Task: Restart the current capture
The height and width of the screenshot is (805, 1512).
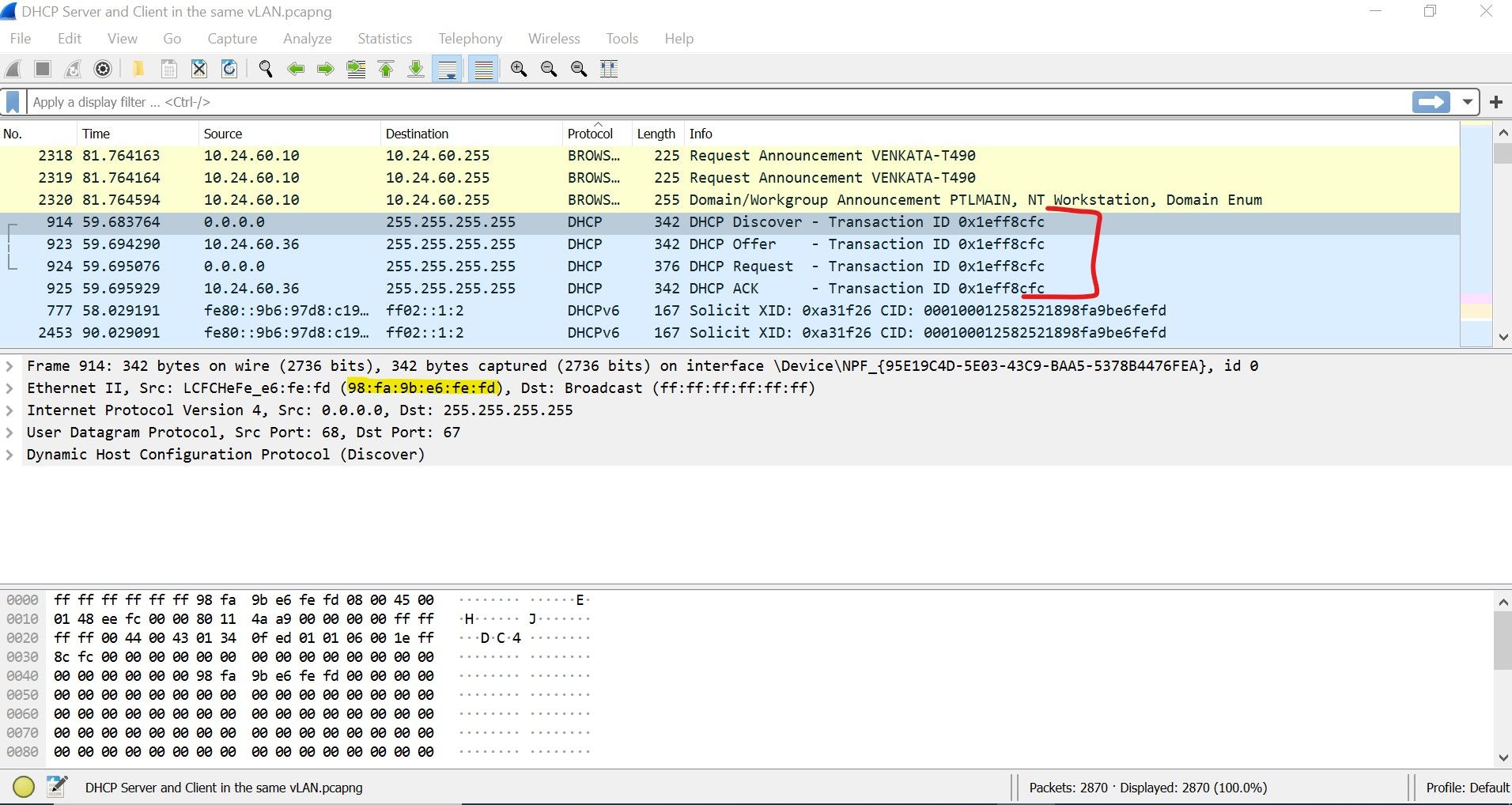Action: click(72, 69)
